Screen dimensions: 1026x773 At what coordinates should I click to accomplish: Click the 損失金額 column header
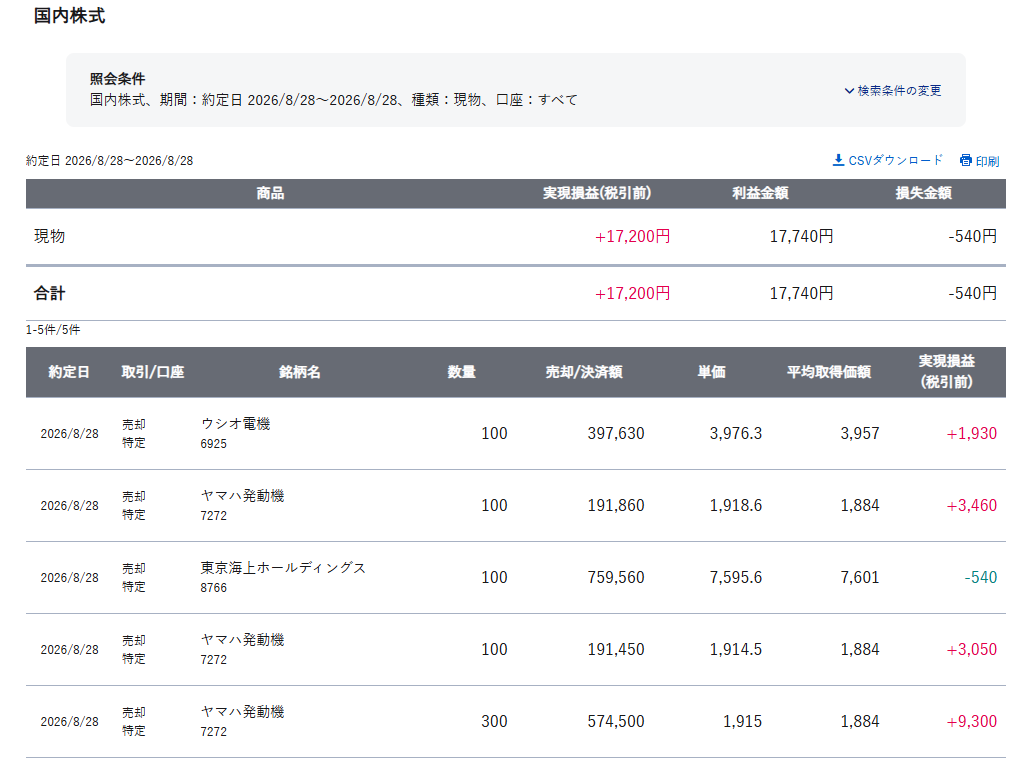pyautogui.click(x=923, y=193)
